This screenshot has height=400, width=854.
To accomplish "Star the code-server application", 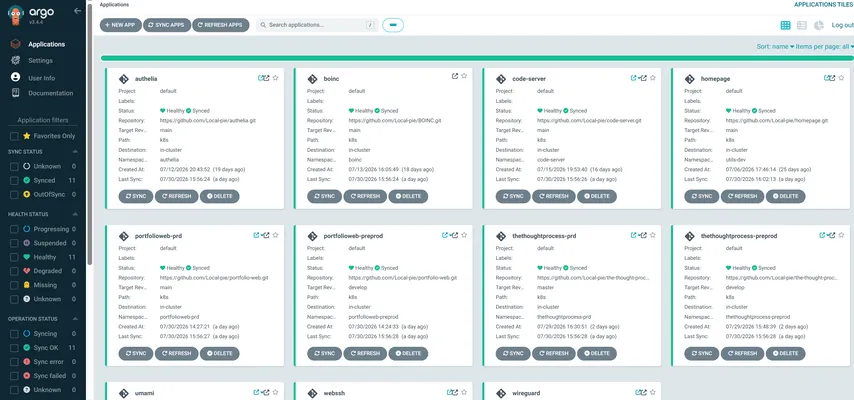I will 652,78.
